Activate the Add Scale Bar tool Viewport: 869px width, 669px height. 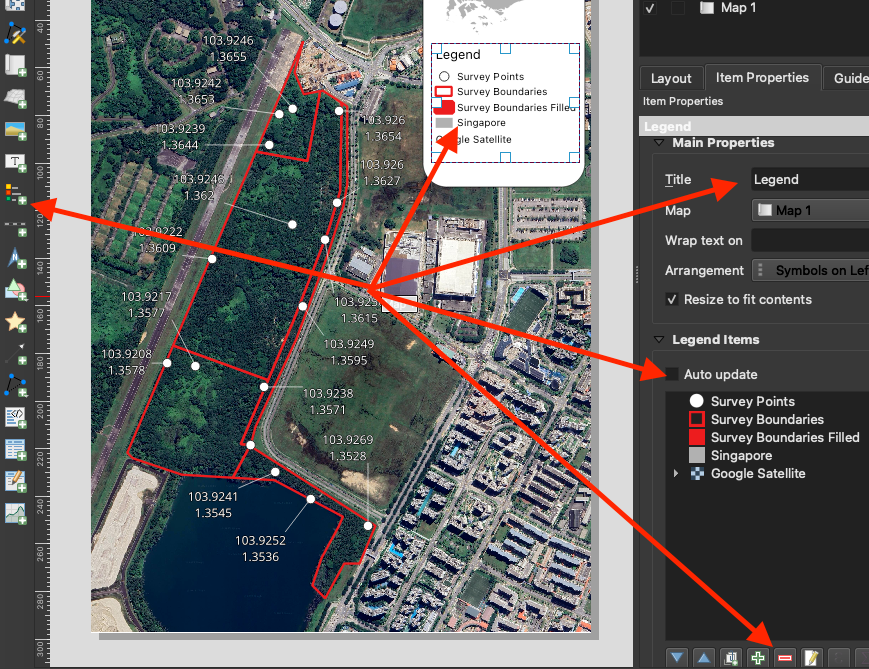15,227
